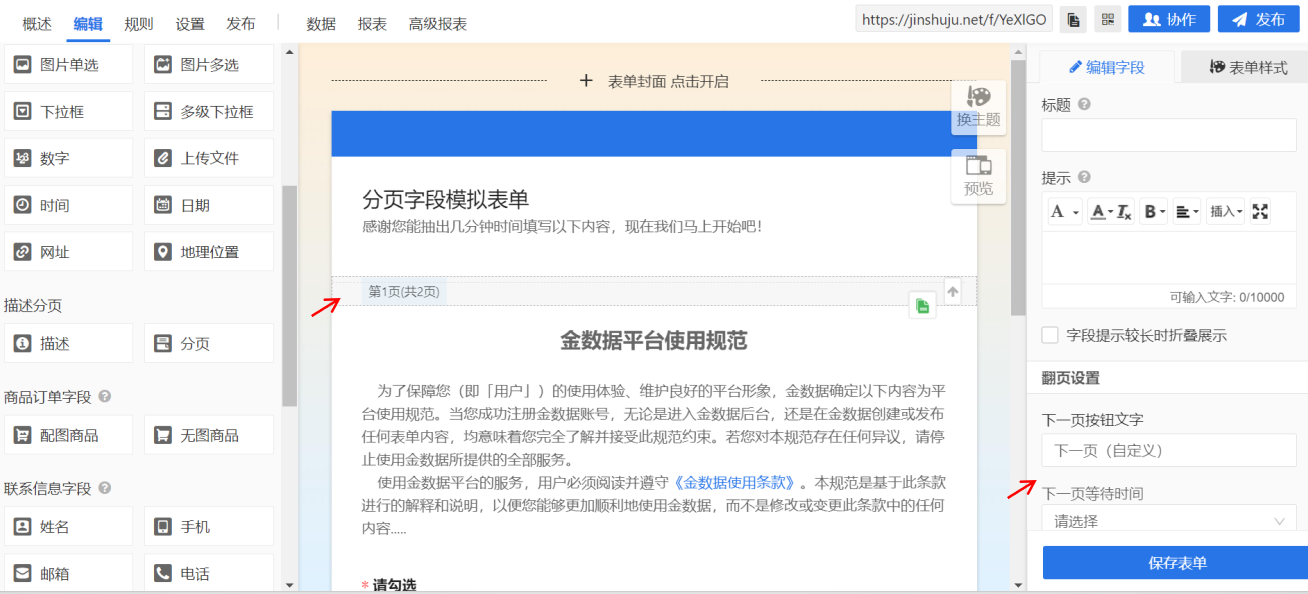Add the 配图商品 product field
The height and width of the screenshot is (594, 1308).
69,435
